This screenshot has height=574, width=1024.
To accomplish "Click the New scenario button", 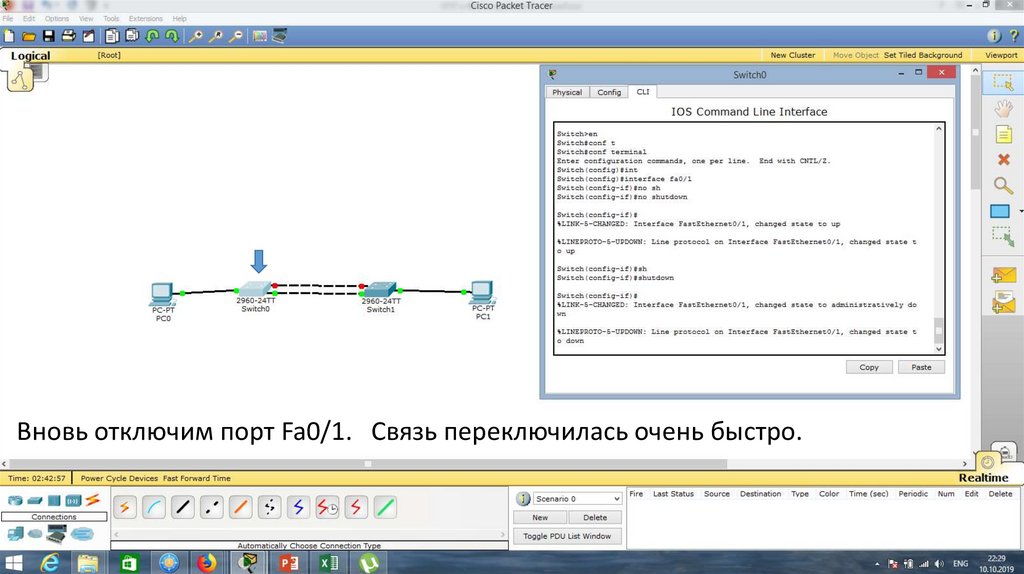I will (540, 517).
